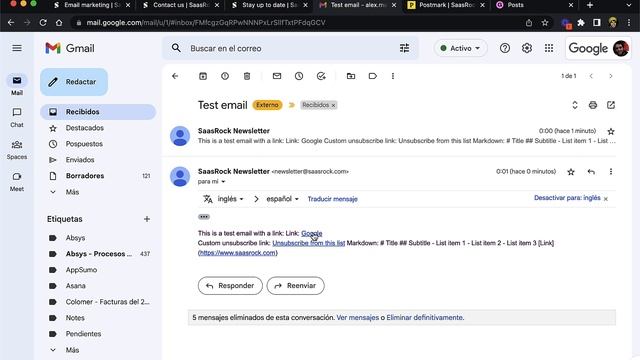
Task: Show search filter options
Action: (x=404, y=48)
